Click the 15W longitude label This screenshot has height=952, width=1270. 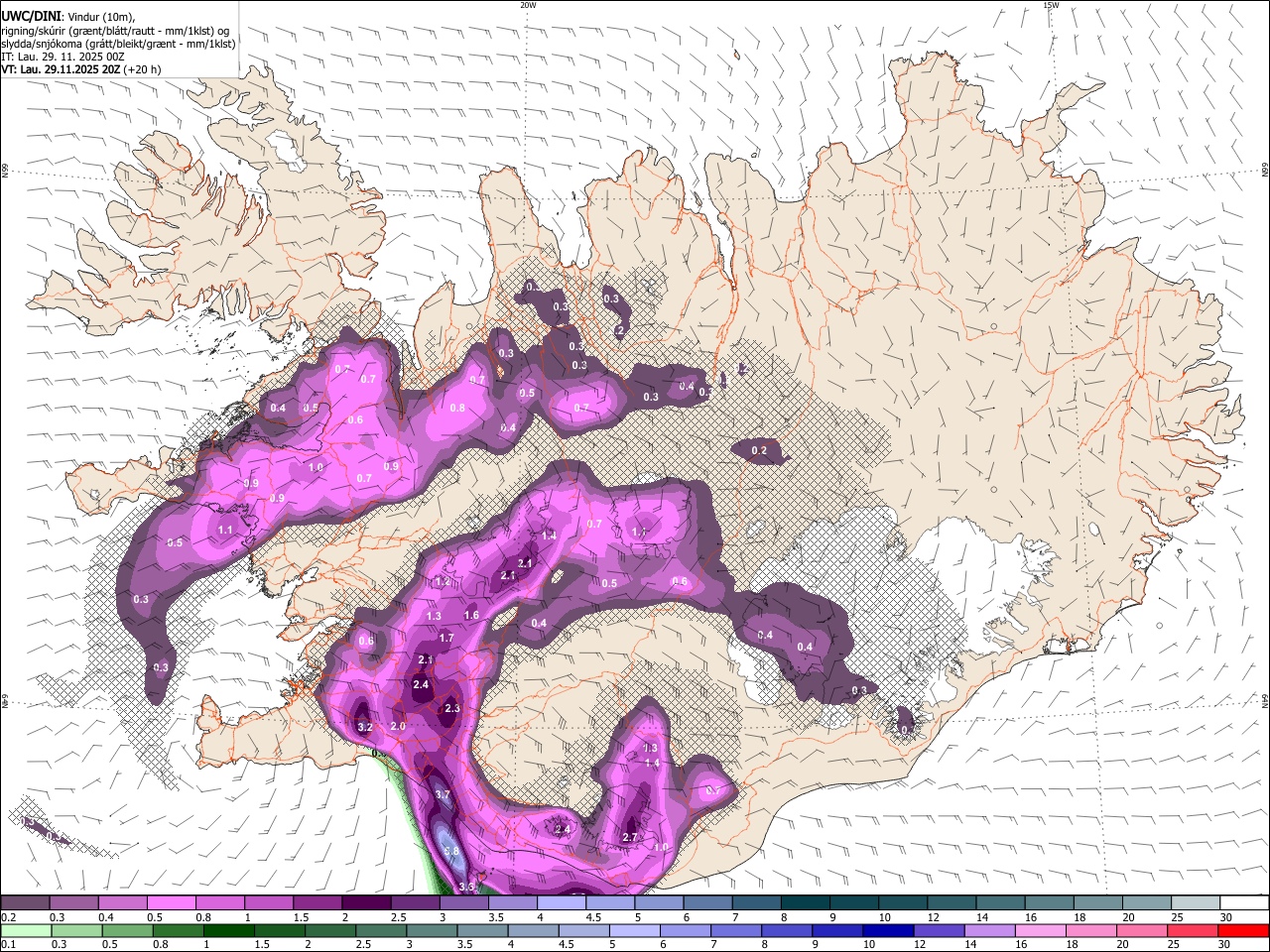1051,5
